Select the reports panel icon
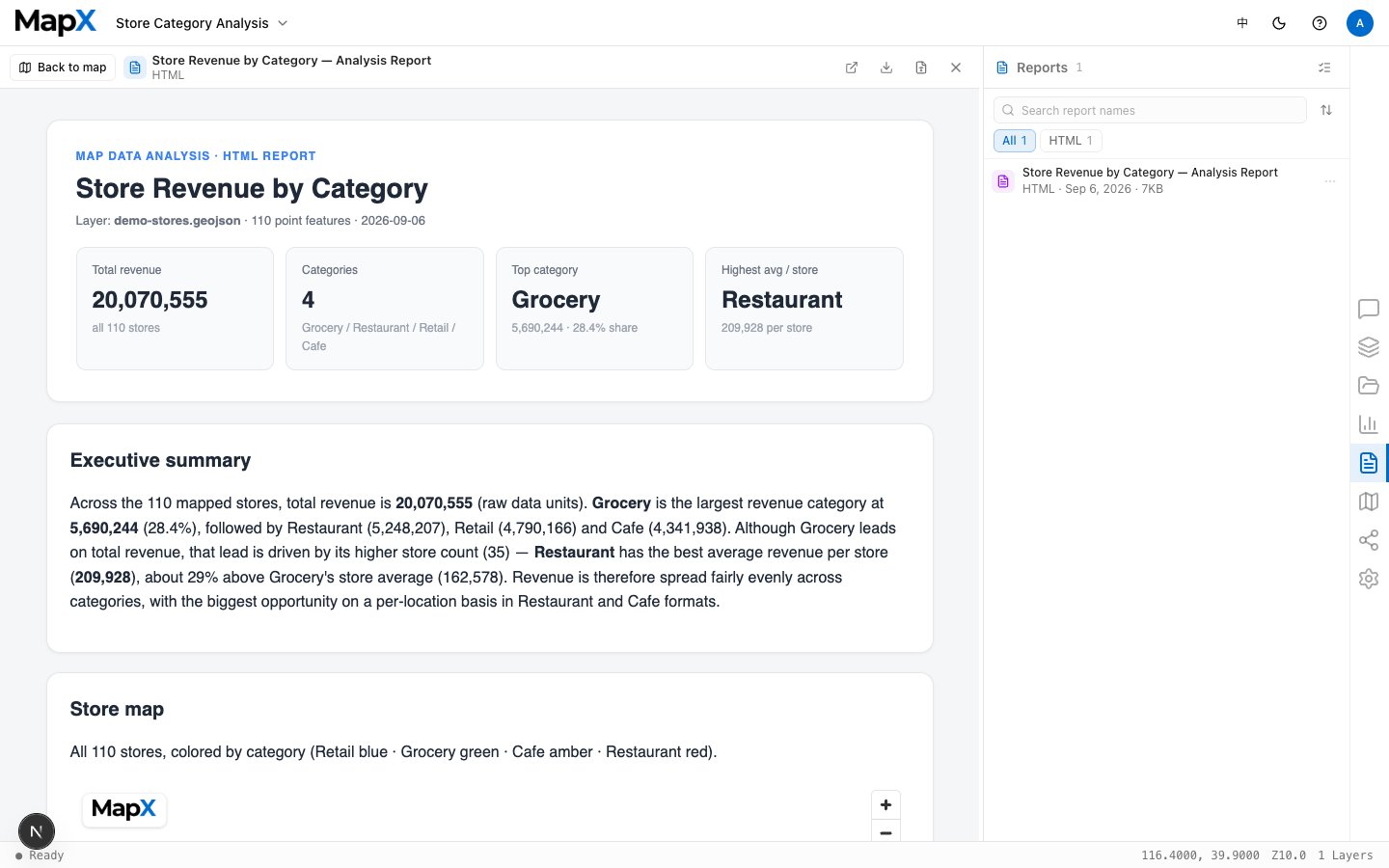This screenshot has height=868, width=1389. tap(1369, 463)
